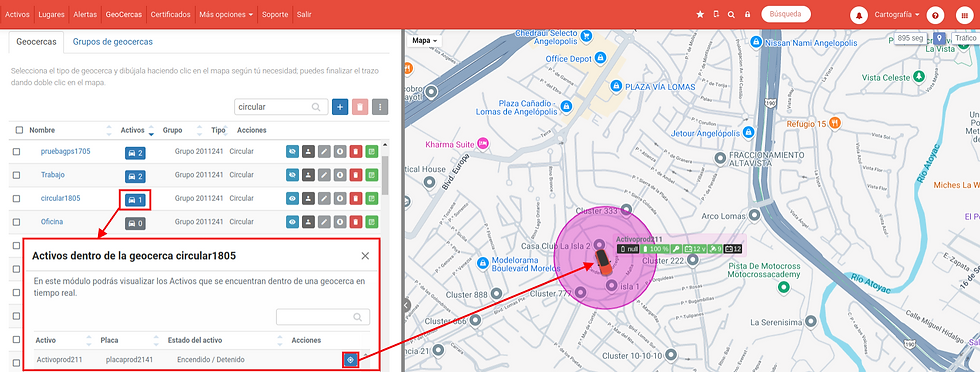Screen dimensions: 980x372
Task: Switch to Grupos de geocercas tab
Action: point(112,42)
